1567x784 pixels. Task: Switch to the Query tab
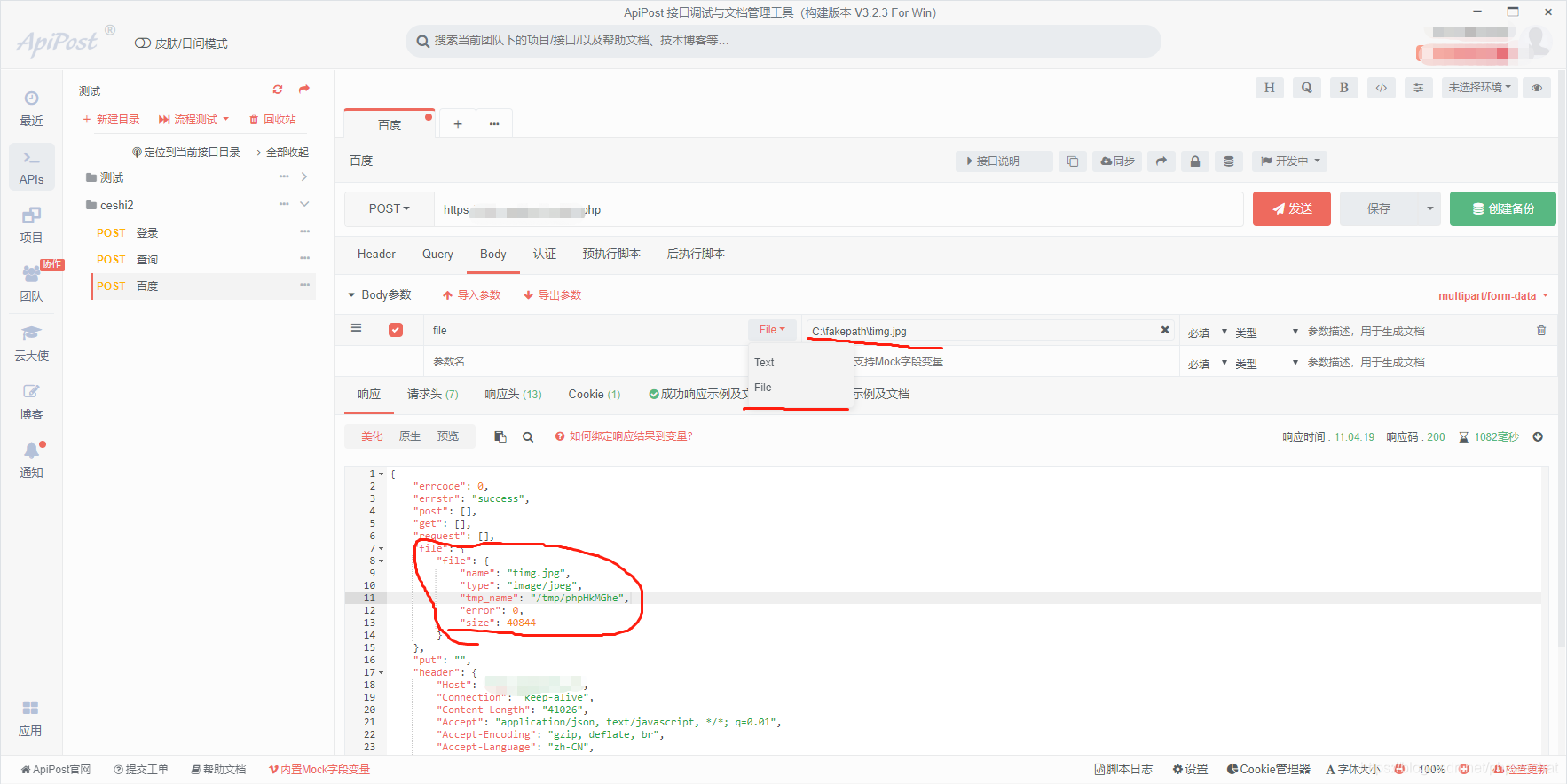pos(437,255)
